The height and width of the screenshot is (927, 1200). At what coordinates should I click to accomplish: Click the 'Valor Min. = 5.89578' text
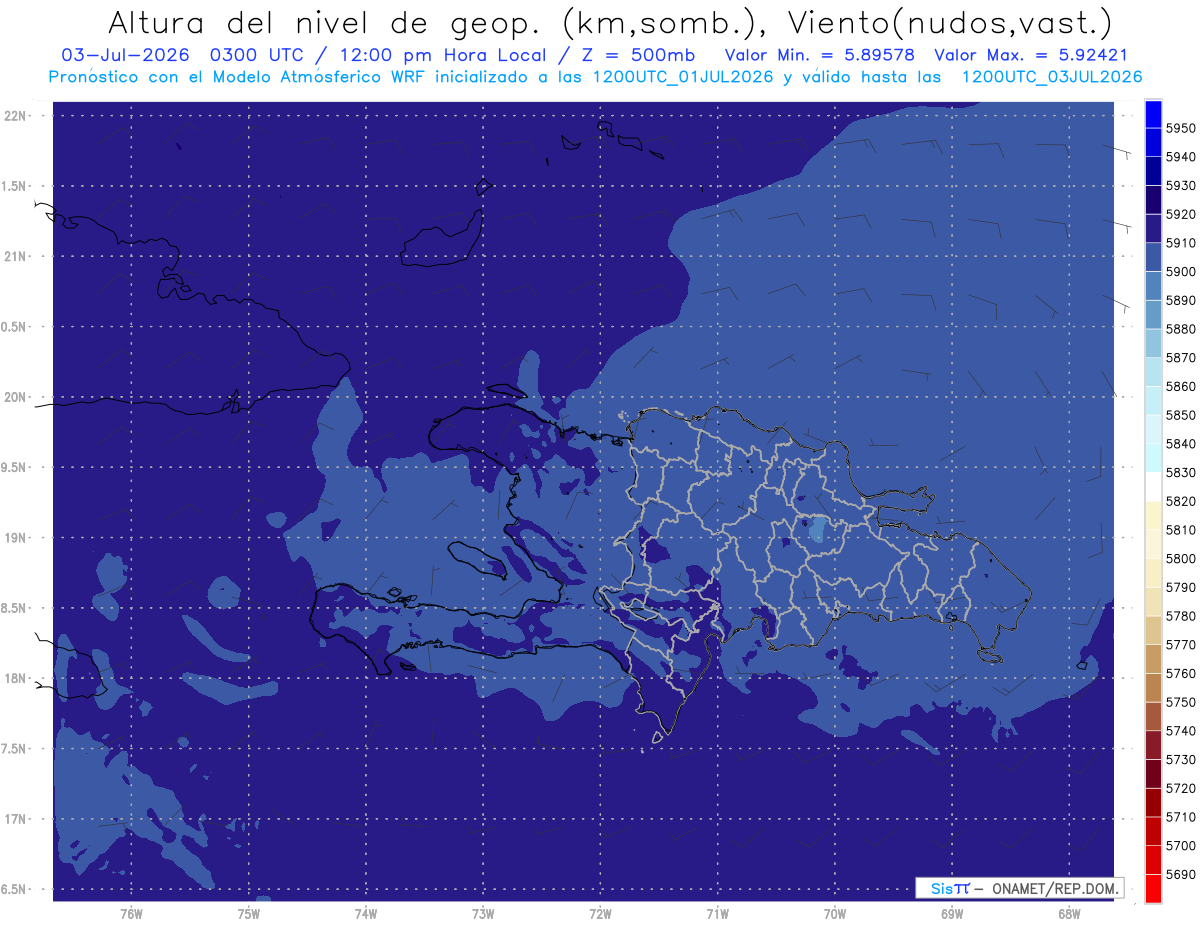coord(819,55)
